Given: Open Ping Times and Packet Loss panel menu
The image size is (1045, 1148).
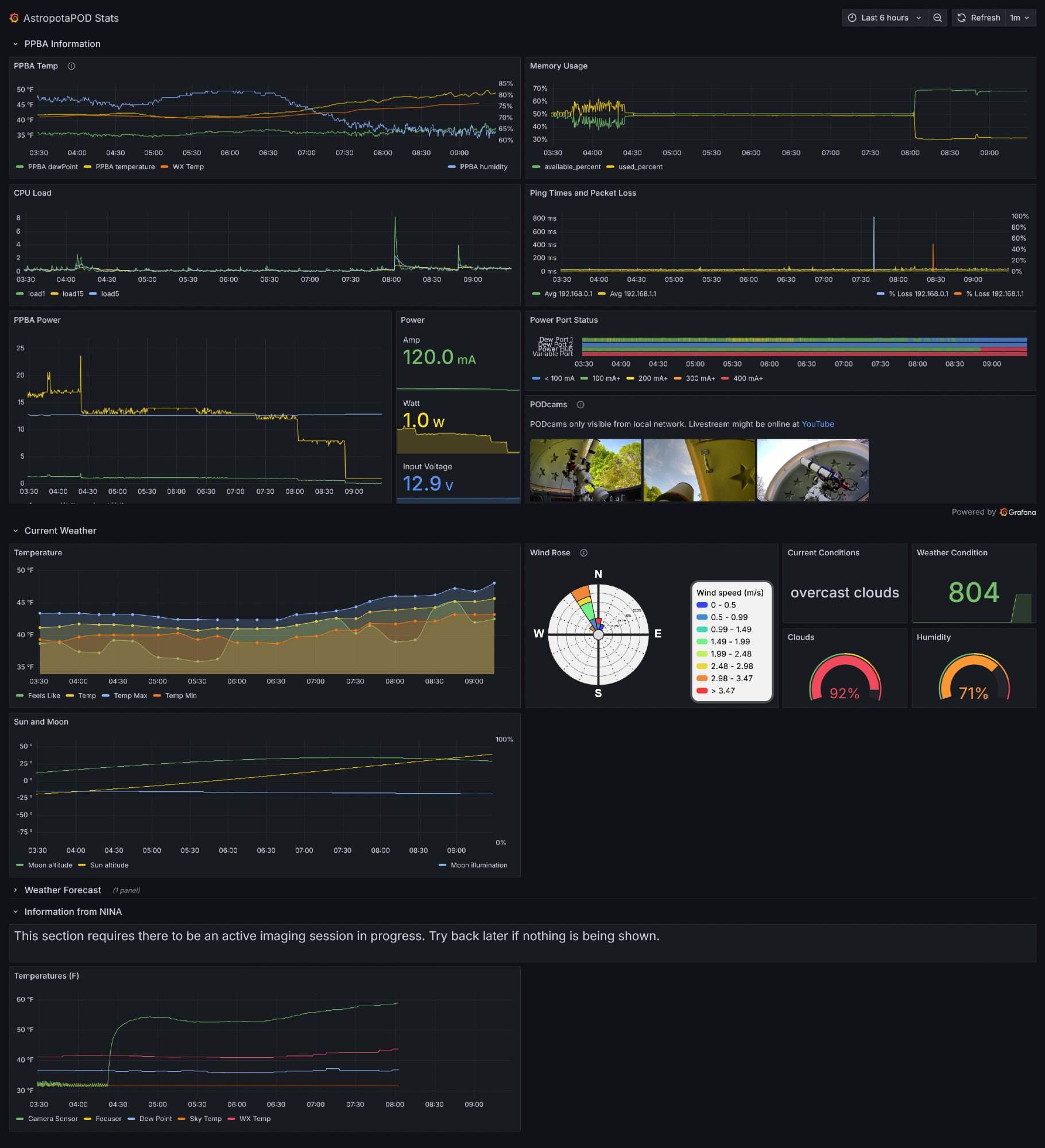Looking at the screenshot, I should click(x=583, y=193).
